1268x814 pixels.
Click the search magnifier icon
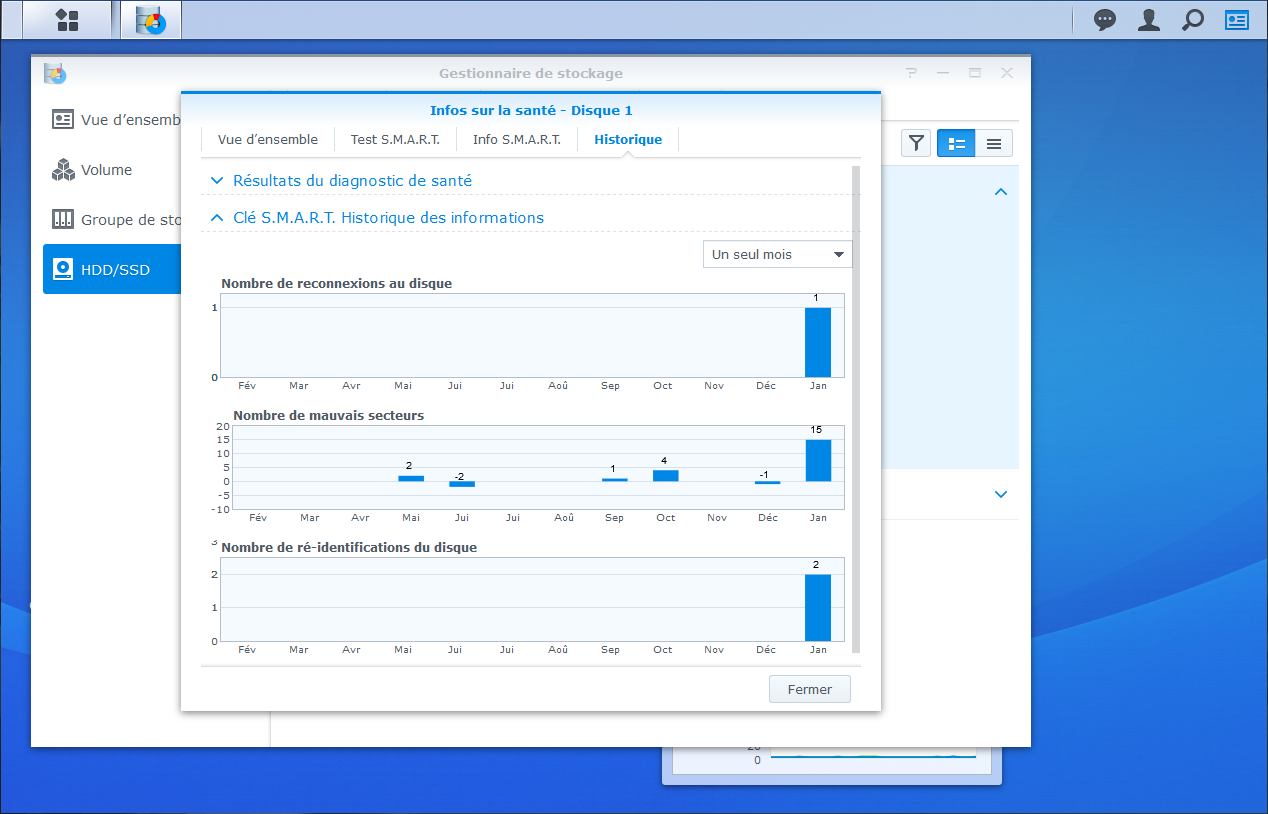tap(1193, 20)
